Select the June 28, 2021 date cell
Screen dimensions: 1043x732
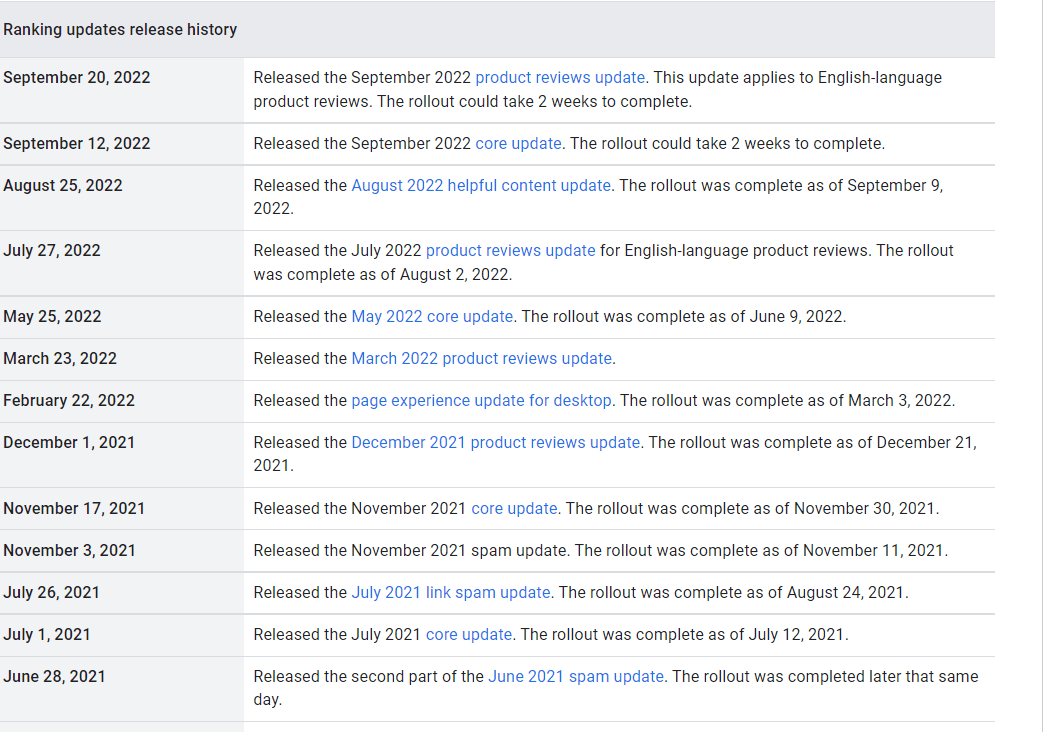[122, 689]
